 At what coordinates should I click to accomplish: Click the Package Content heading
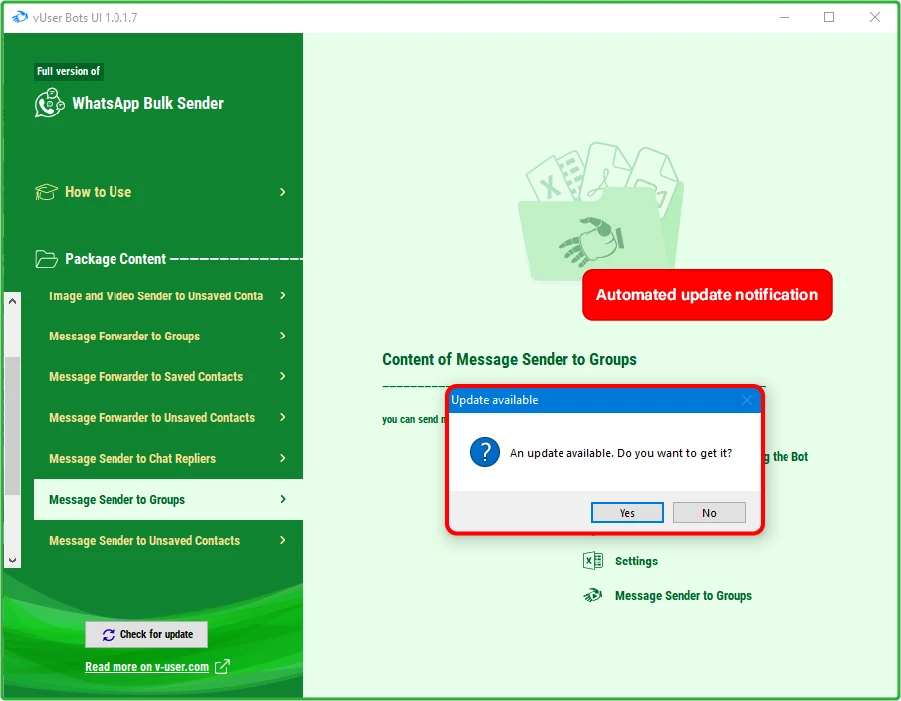[115, 259]
